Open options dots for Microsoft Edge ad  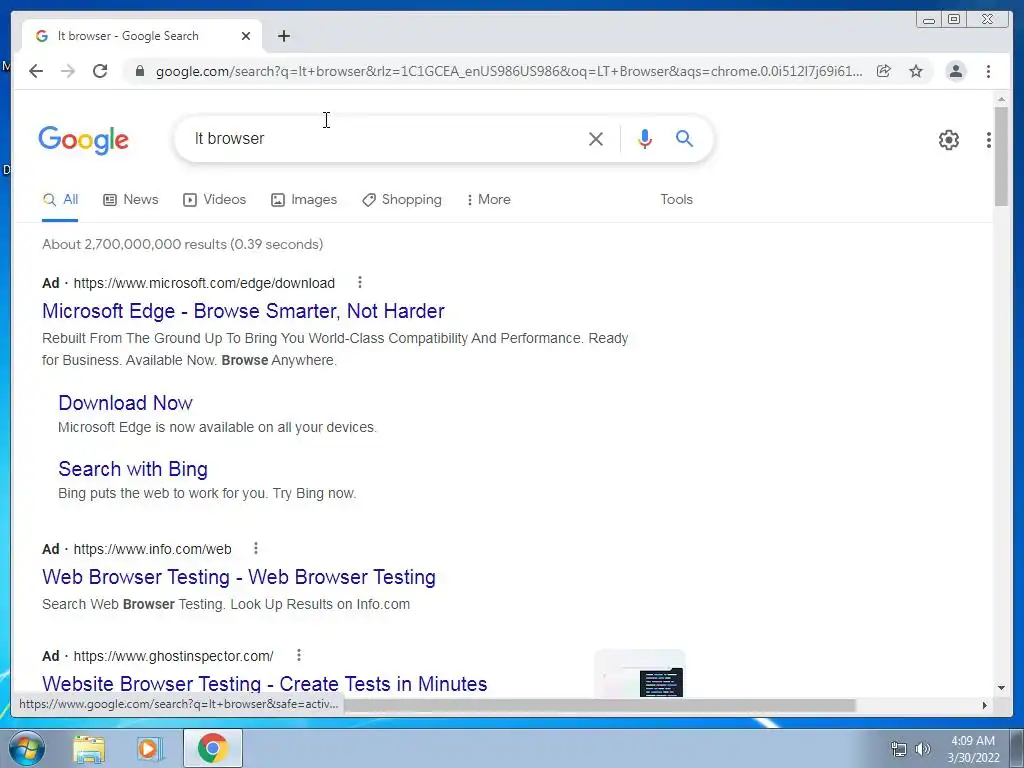(x=360, y=282)
